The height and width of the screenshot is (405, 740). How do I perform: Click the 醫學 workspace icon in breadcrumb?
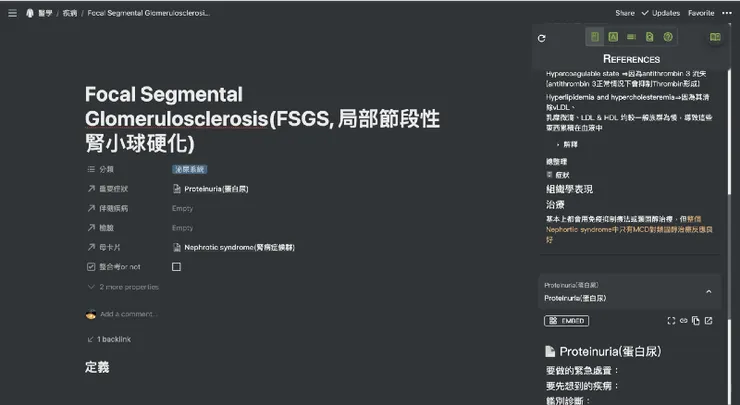30,13
